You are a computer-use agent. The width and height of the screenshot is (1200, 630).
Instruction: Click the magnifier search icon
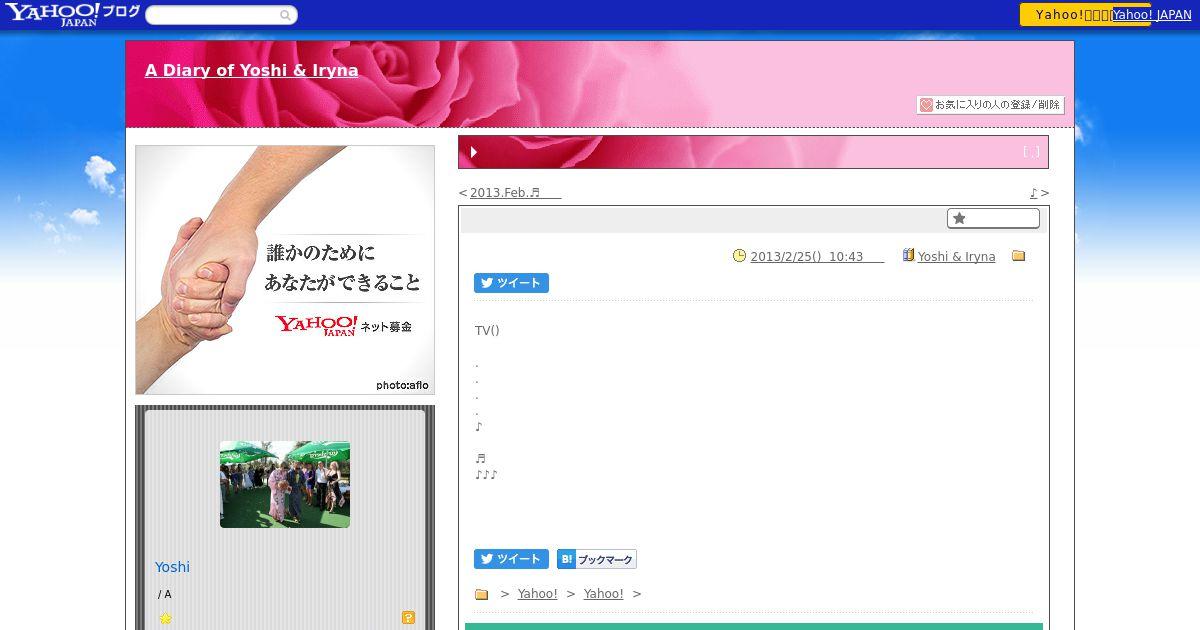coord(286,15)
